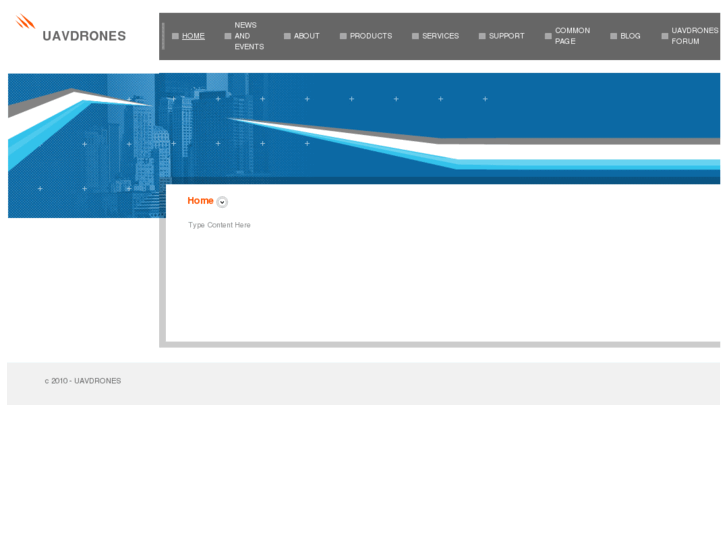Open the Support menu item
The height and width of the screenshot is (545, 727).
click(506, 36)
